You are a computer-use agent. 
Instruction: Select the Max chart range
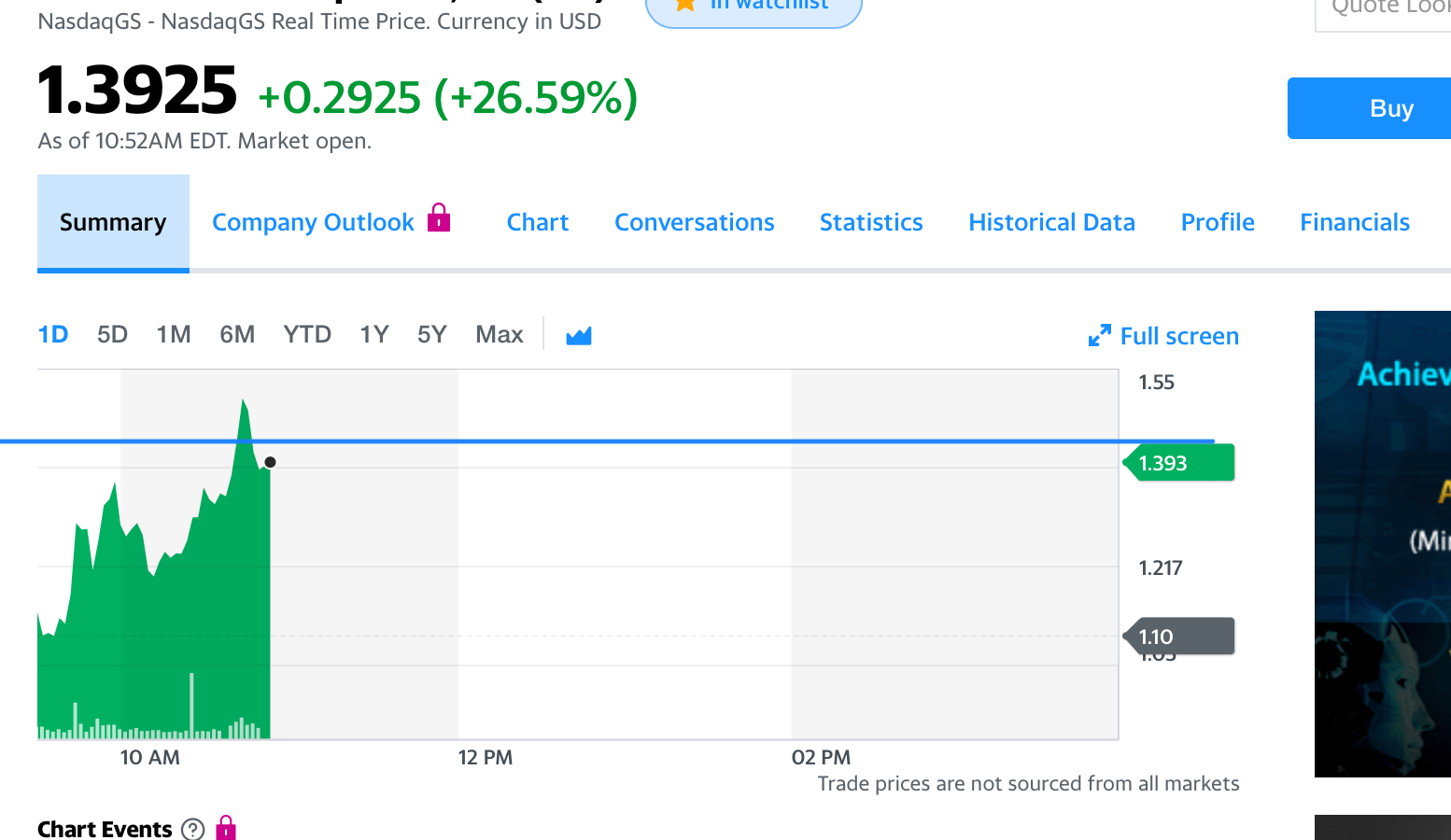tap(500, 334)
